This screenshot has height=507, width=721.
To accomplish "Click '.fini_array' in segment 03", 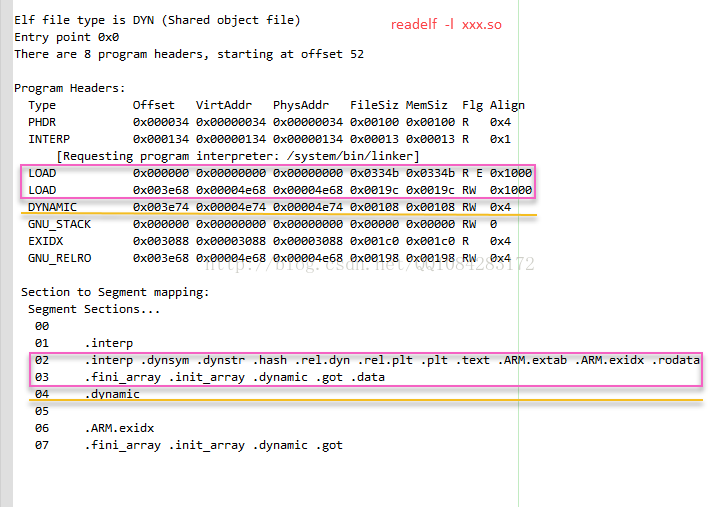I will point(123,377).
